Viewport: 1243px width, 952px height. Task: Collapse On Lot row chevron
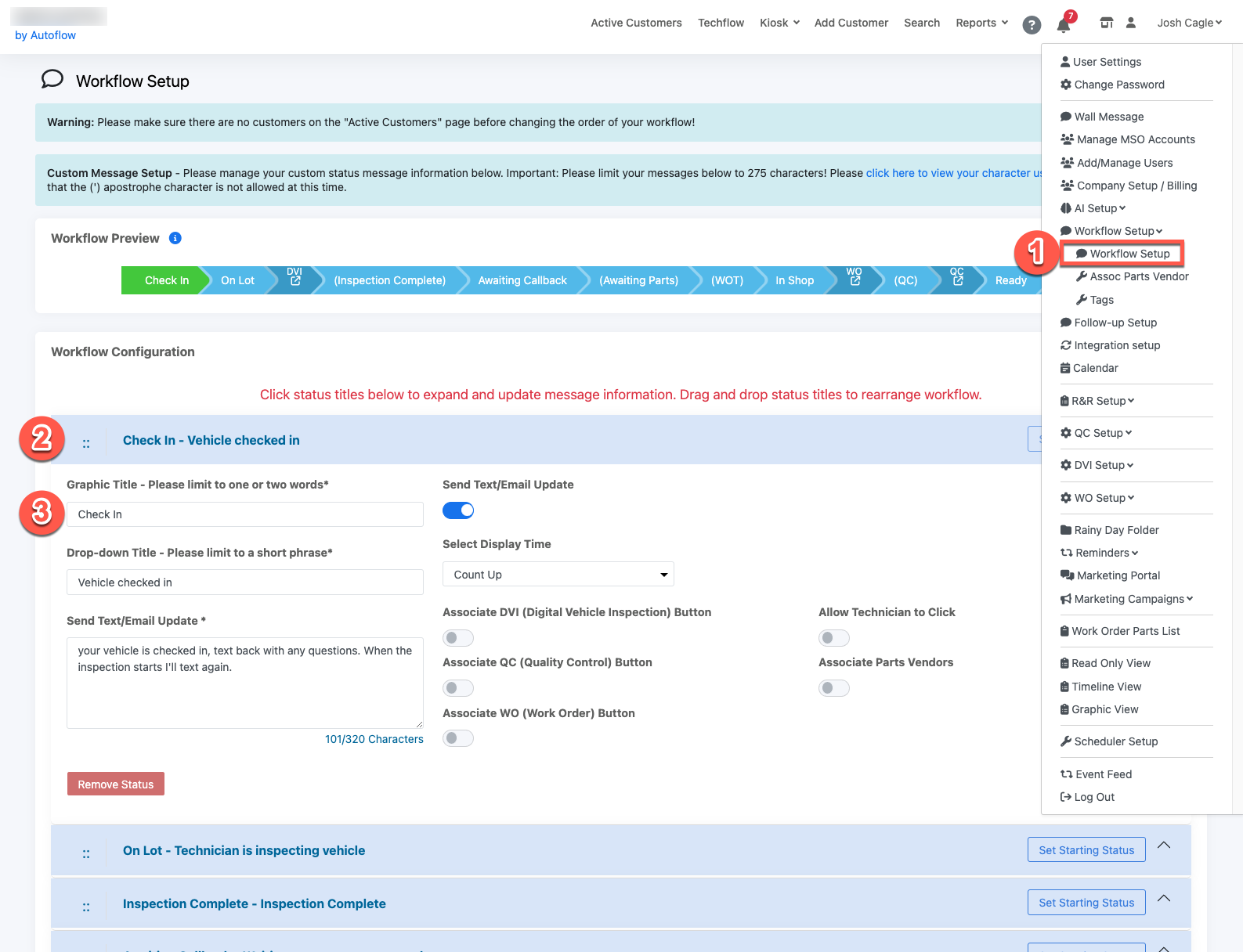[1164, 845]
